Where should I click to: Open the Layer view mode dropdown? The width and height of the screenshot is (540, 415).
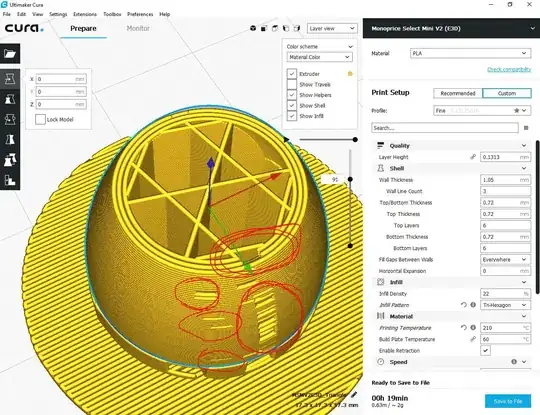click(332, 28)
